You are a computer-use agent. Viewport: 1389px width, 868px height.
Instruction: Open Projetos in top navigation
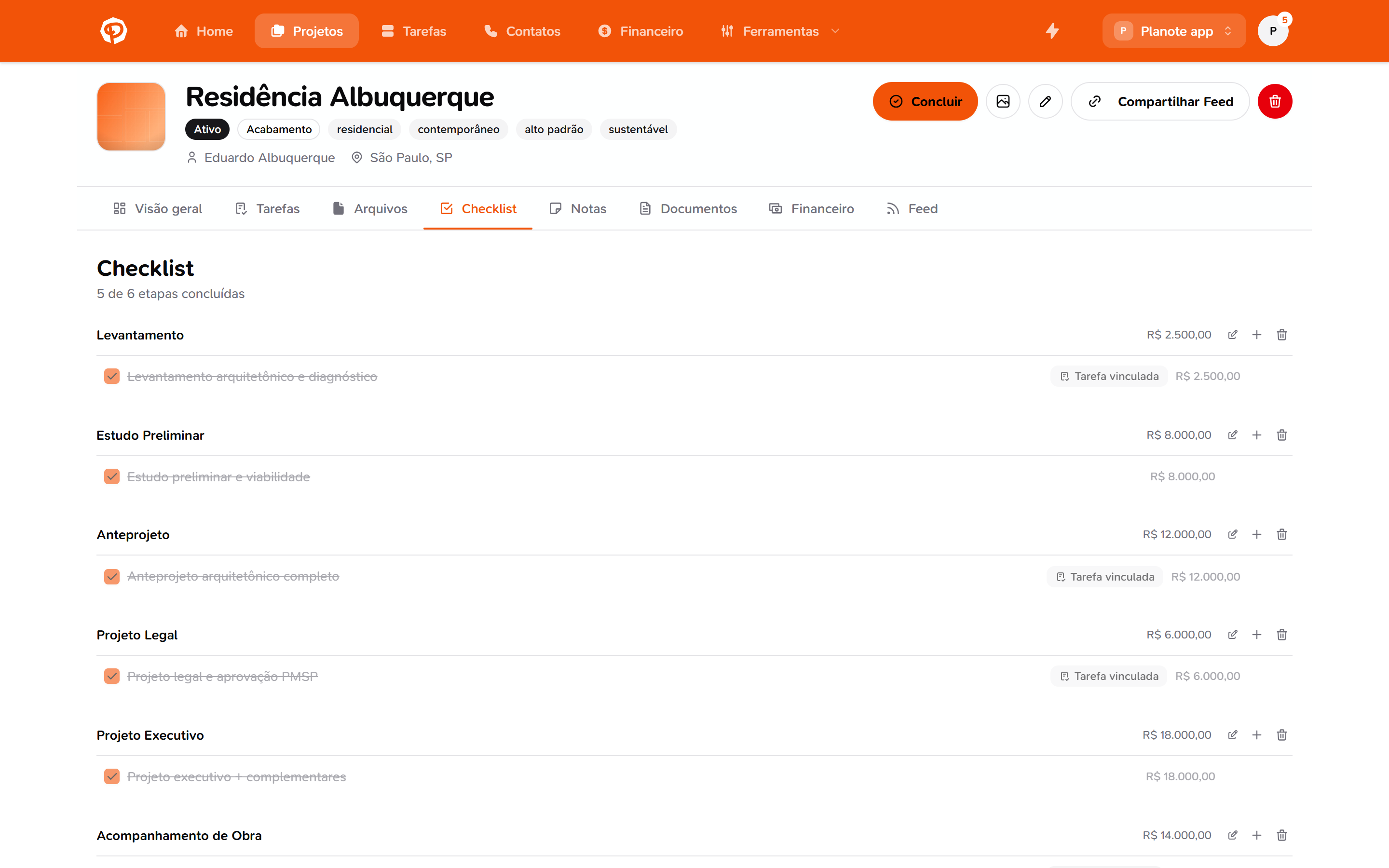point(307,31)
